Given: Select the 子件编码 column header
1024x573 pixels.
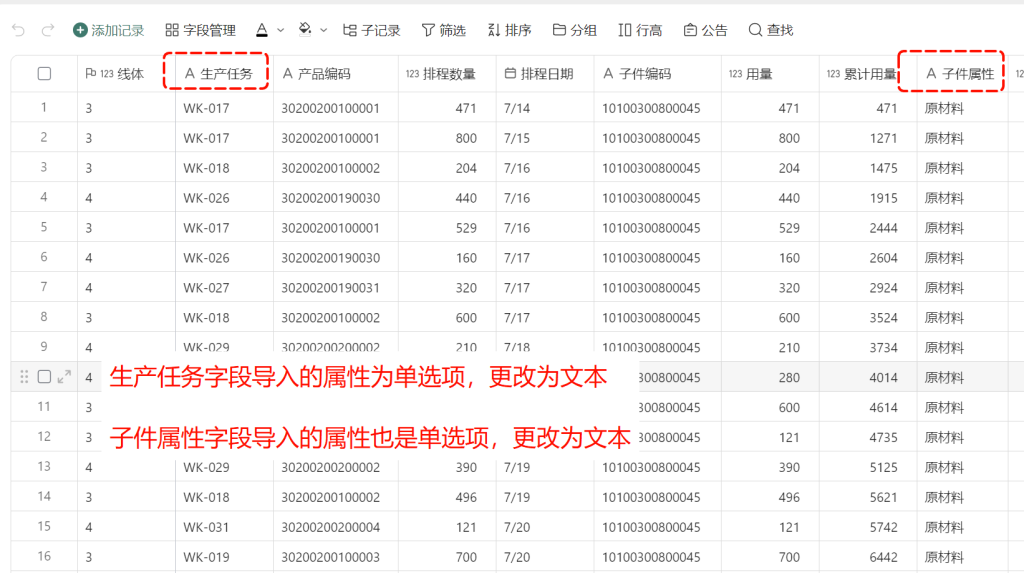Looking at the screenshot, I should (658, 74).
